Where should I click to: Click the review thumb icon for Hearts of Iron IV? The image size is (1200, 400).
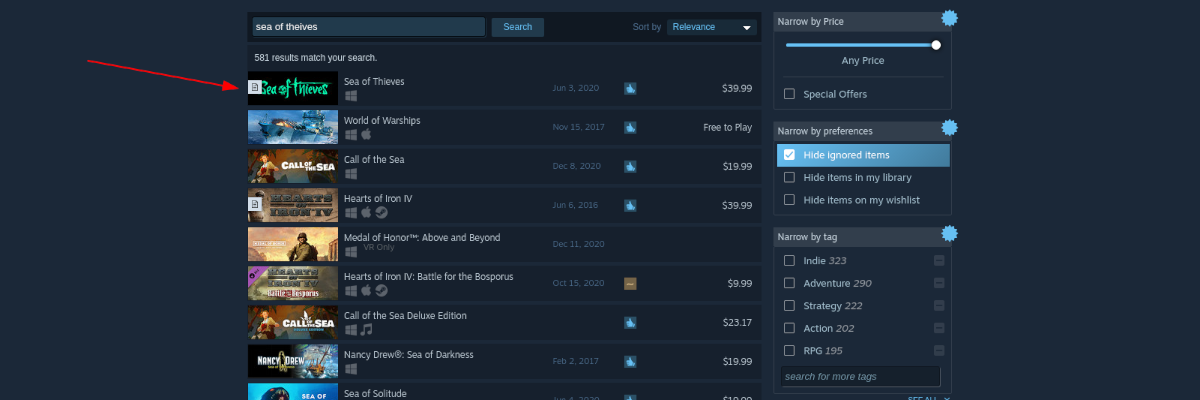coord(630,205)
